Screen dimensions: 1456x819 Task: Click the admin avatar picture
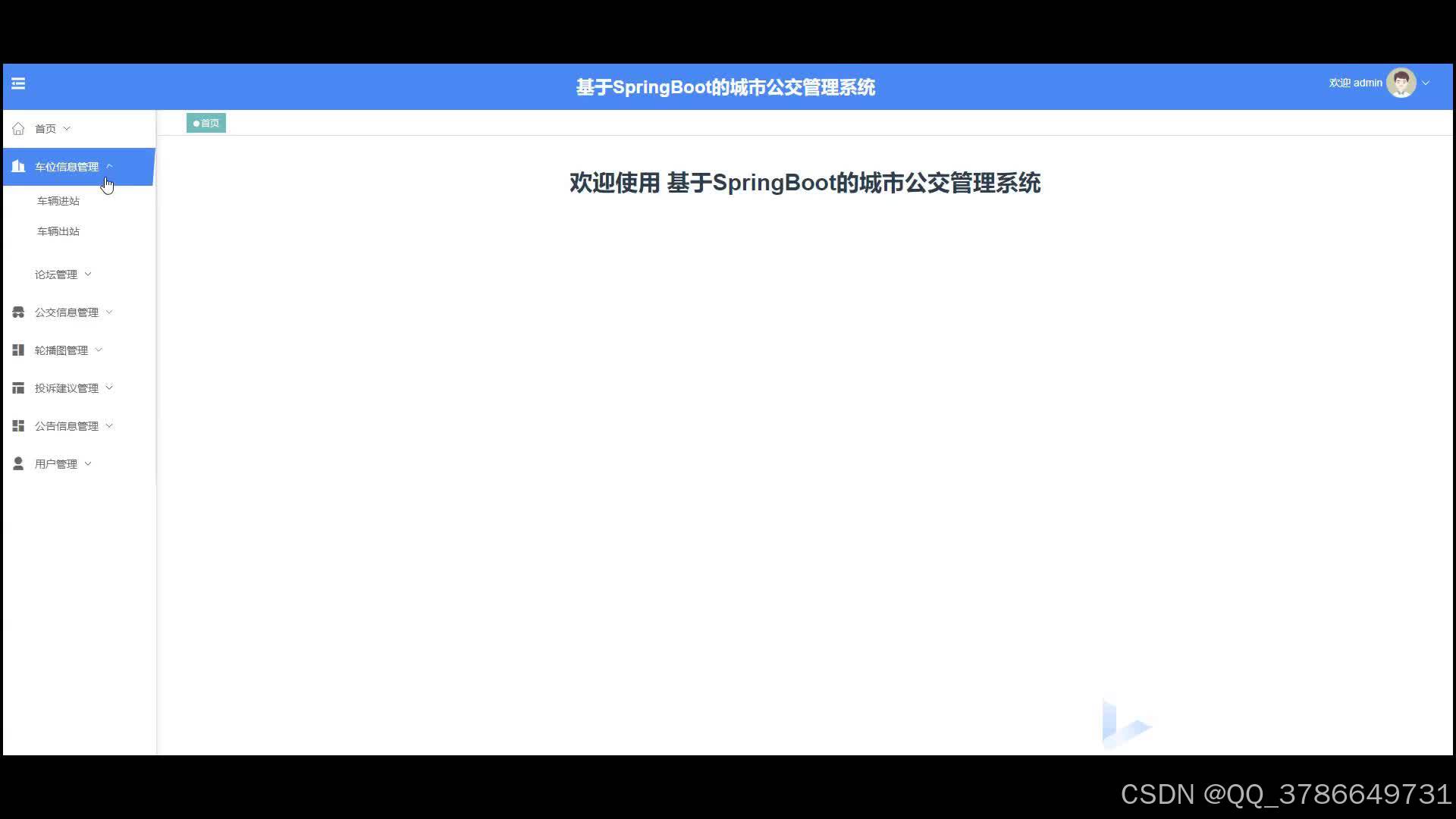(x=1401, y=83)
